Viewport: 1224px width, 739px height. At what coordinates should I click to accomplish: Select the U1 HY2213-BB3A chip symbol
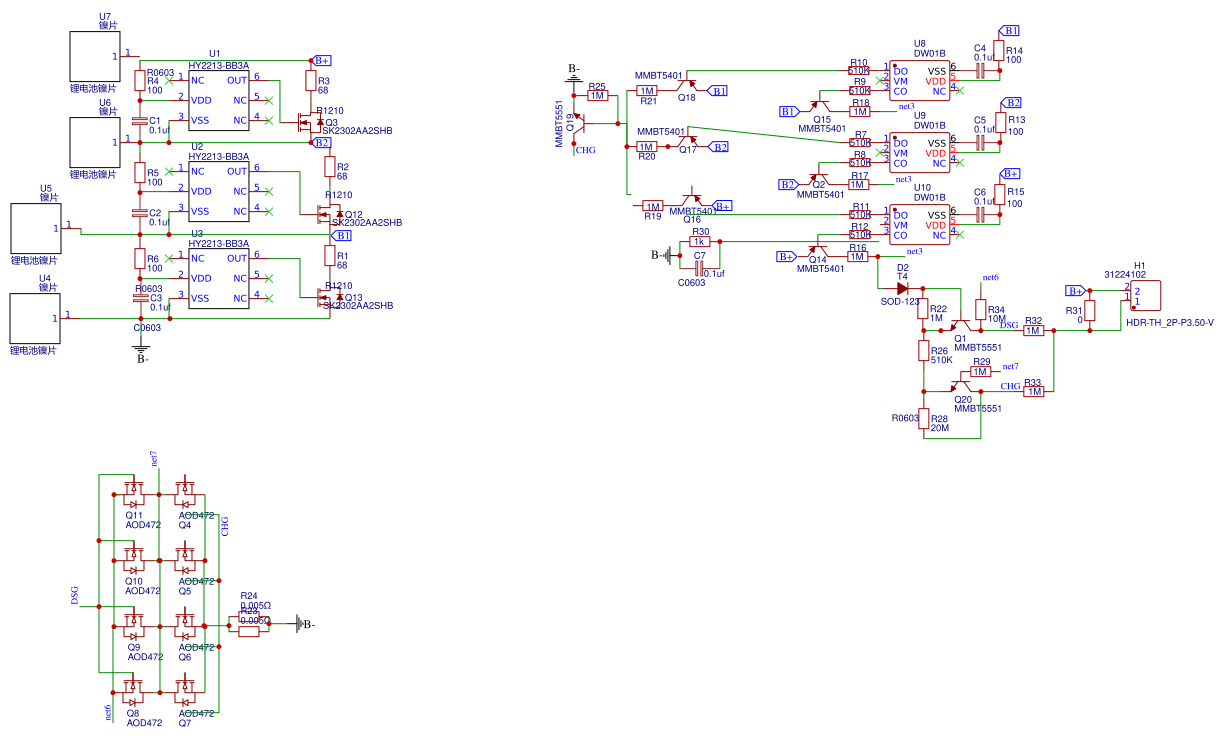click(219, 100)
